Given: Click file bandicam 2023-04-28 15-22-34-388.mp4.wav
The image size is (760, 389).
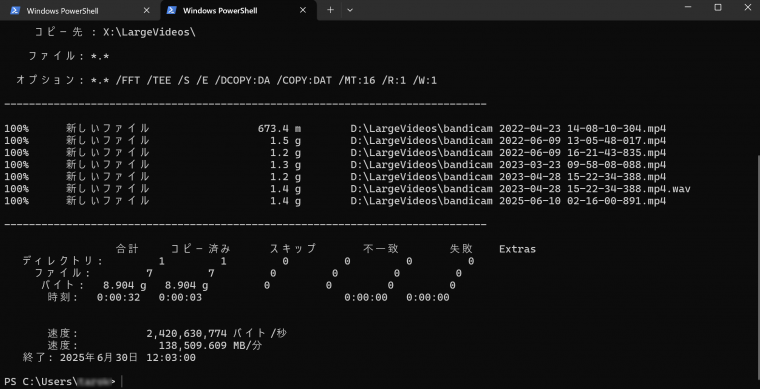Looking at the screenshot, I should pos(521,189).
